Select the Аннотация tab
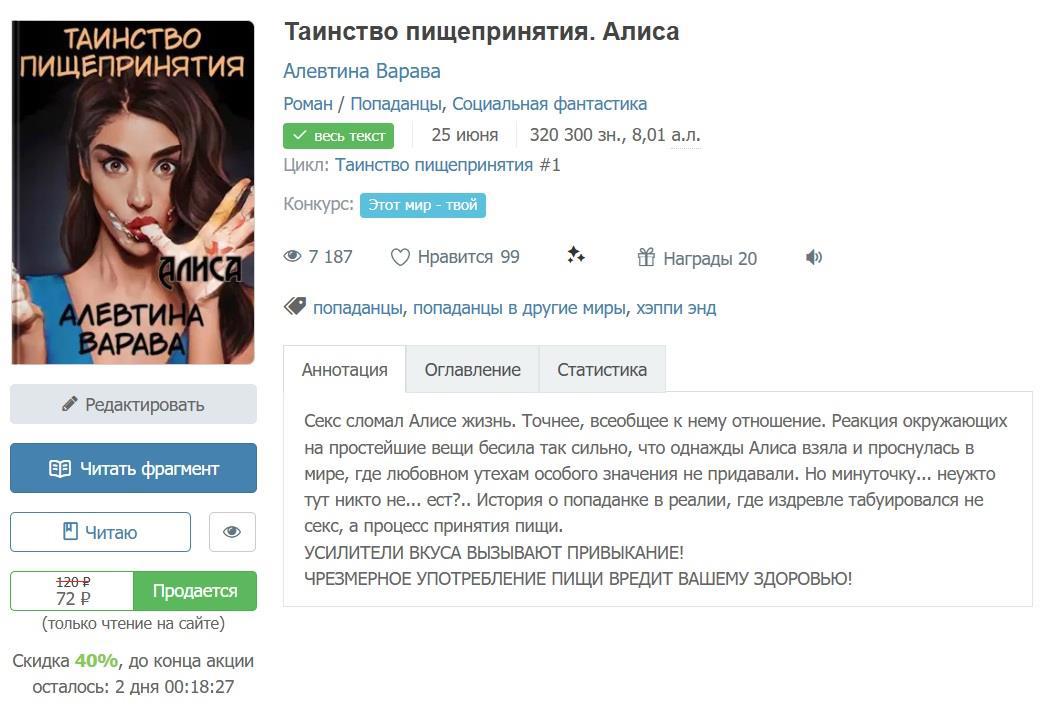Image resolution: width=1050 pixels, height=727 pixels. [344, 370]
